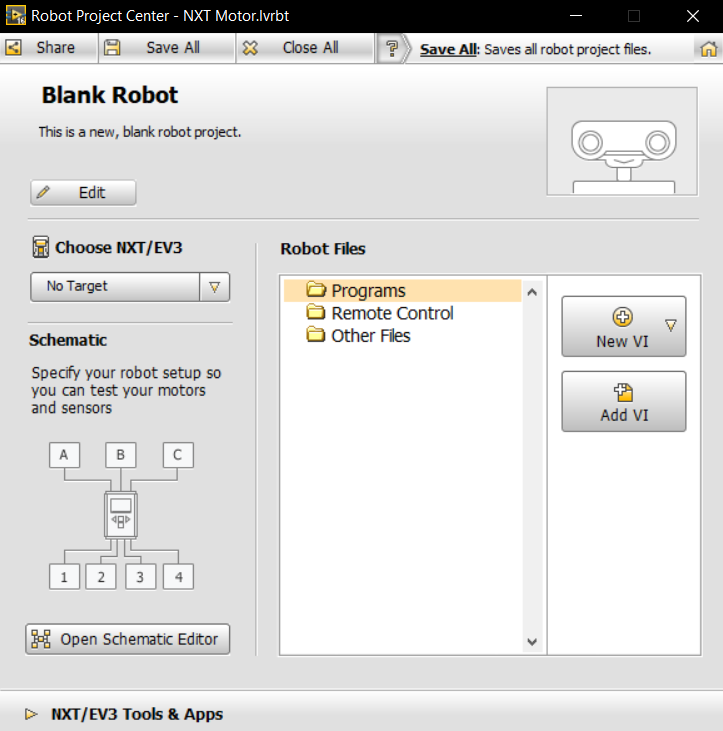Click the Save All help link
The image size is (723, 731).
coord(448,49)
